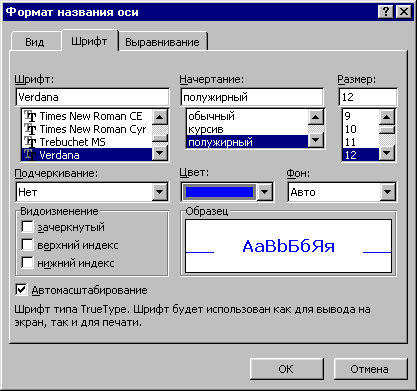The height and width of the screenshot is (391, 417).
Task: Select font size 11
Action: tap(360, 142)
